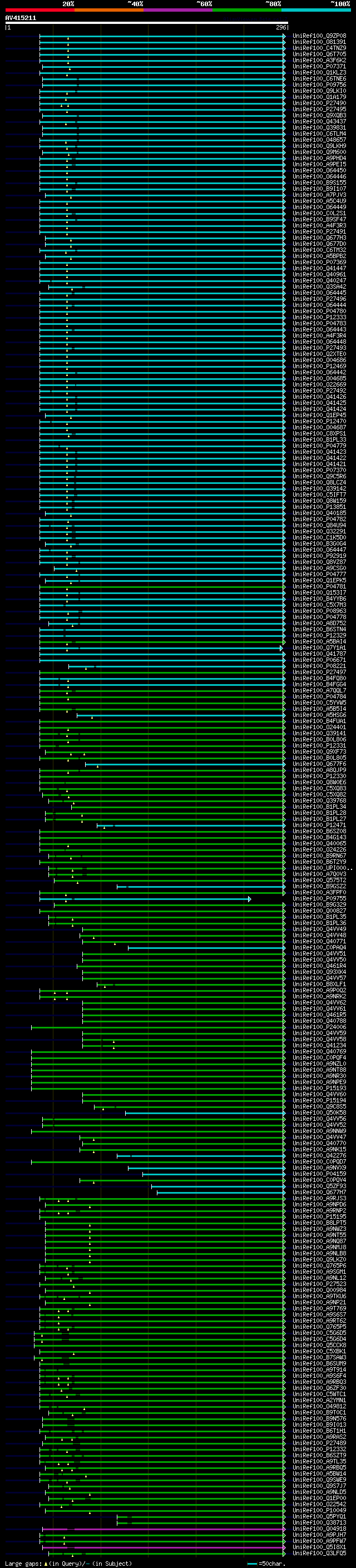This screenshot has height=1568, width=356.
Task: Open hit UniRef100_C6TNE6
Action: click(x=319, y=78)
